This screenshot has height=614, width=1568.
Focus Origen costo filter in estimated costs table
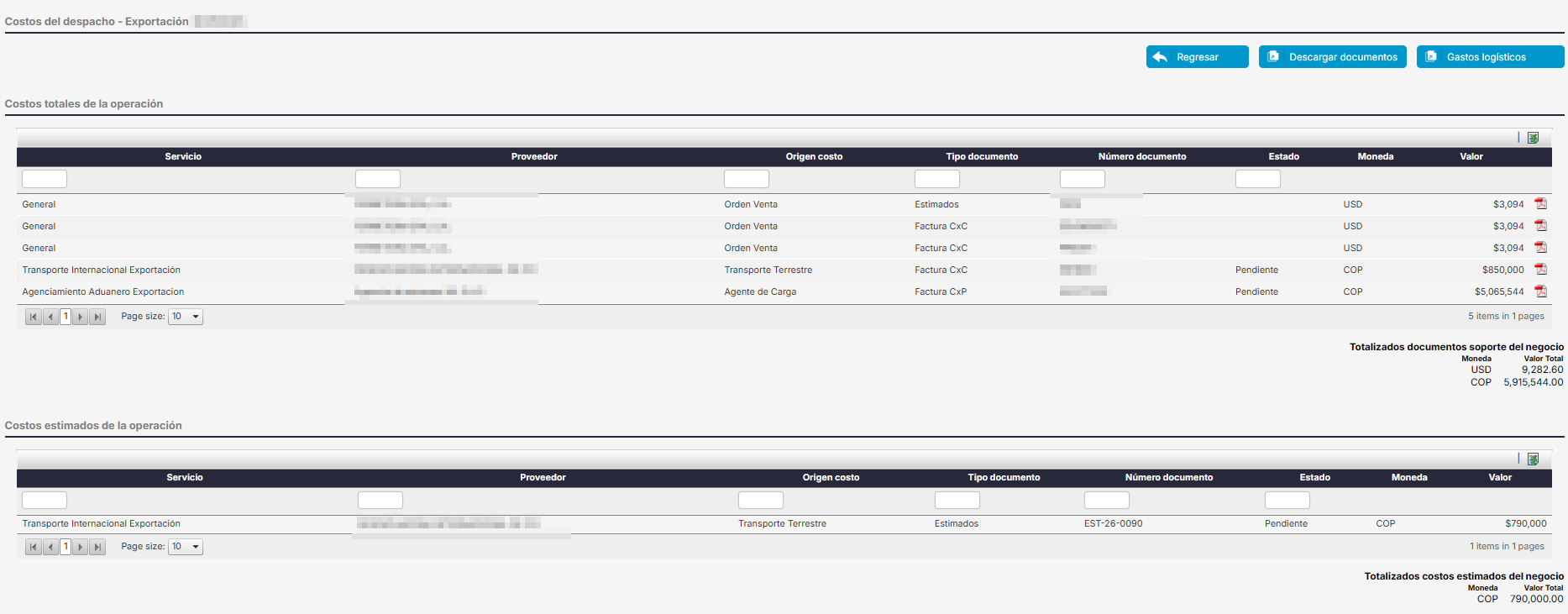761,500
